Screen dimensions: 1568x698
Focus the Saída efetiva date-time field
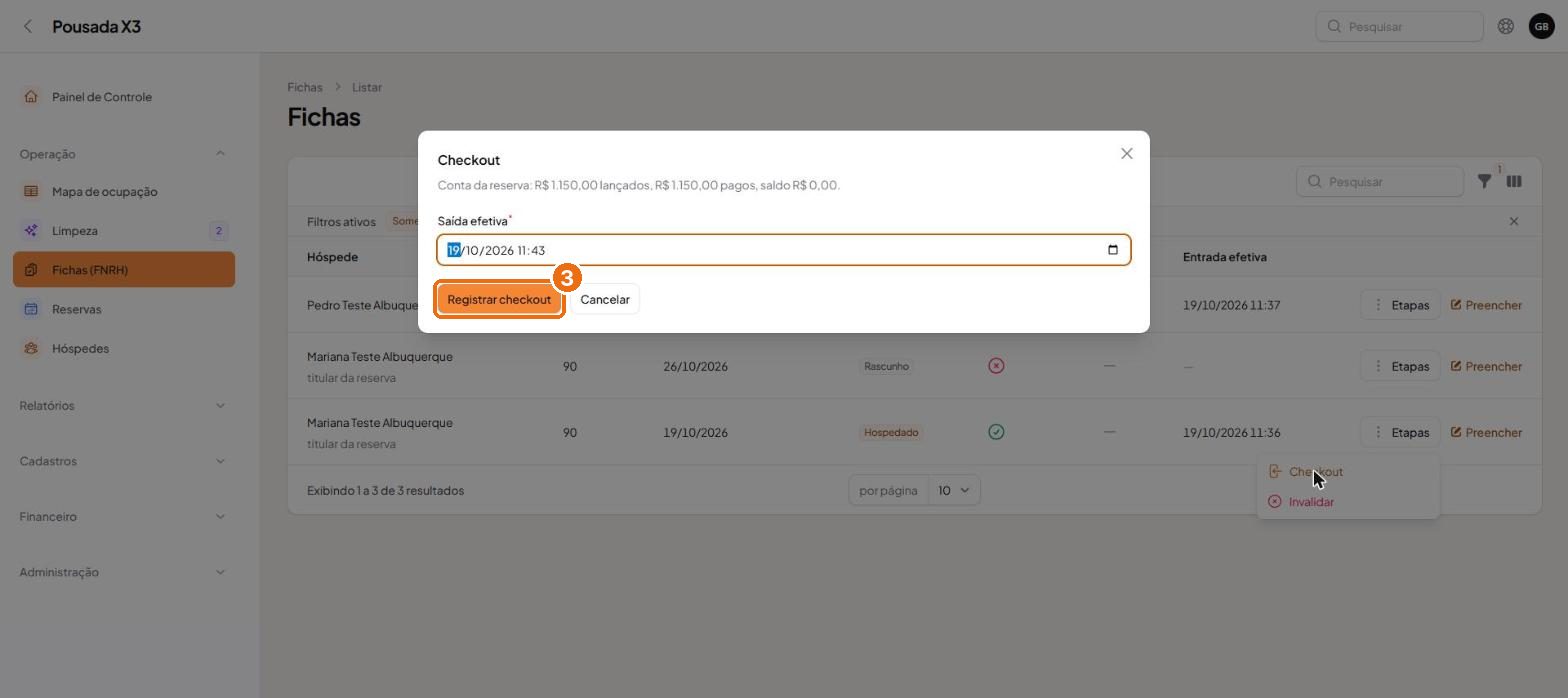(x=783, y=250)
